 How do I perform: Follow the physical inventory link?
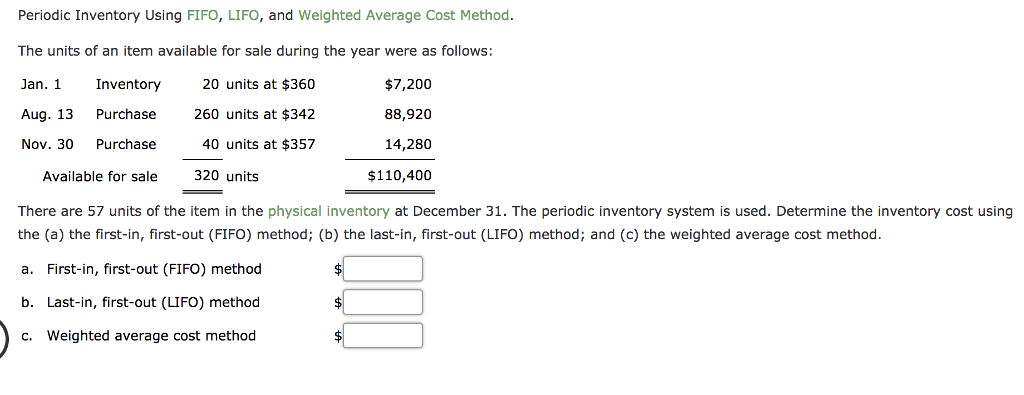coord(328,212)
